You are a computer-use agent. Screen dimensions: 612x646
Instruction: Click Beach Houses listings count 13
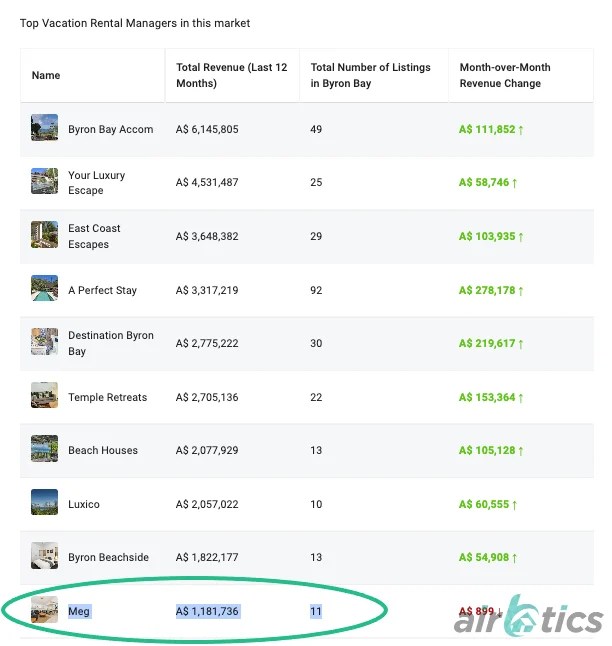coord(316,450)
